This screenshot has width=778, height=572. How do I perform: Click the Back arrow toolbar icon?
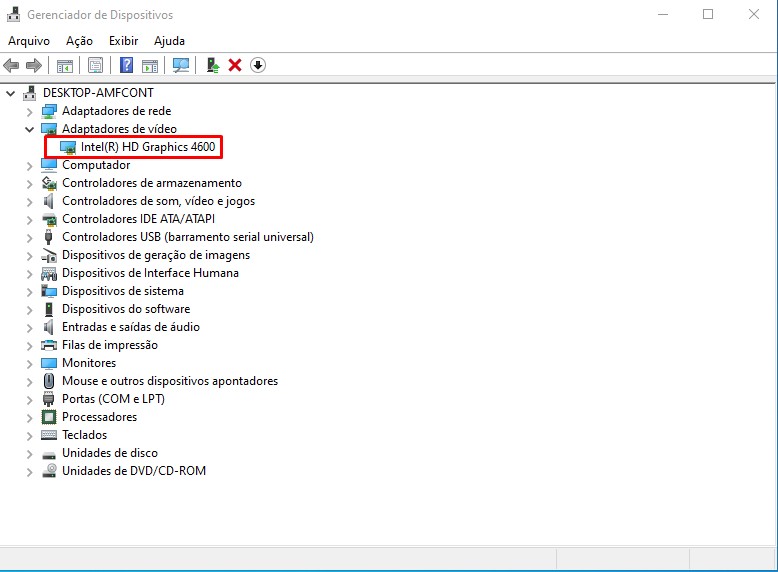coord(11,65)
